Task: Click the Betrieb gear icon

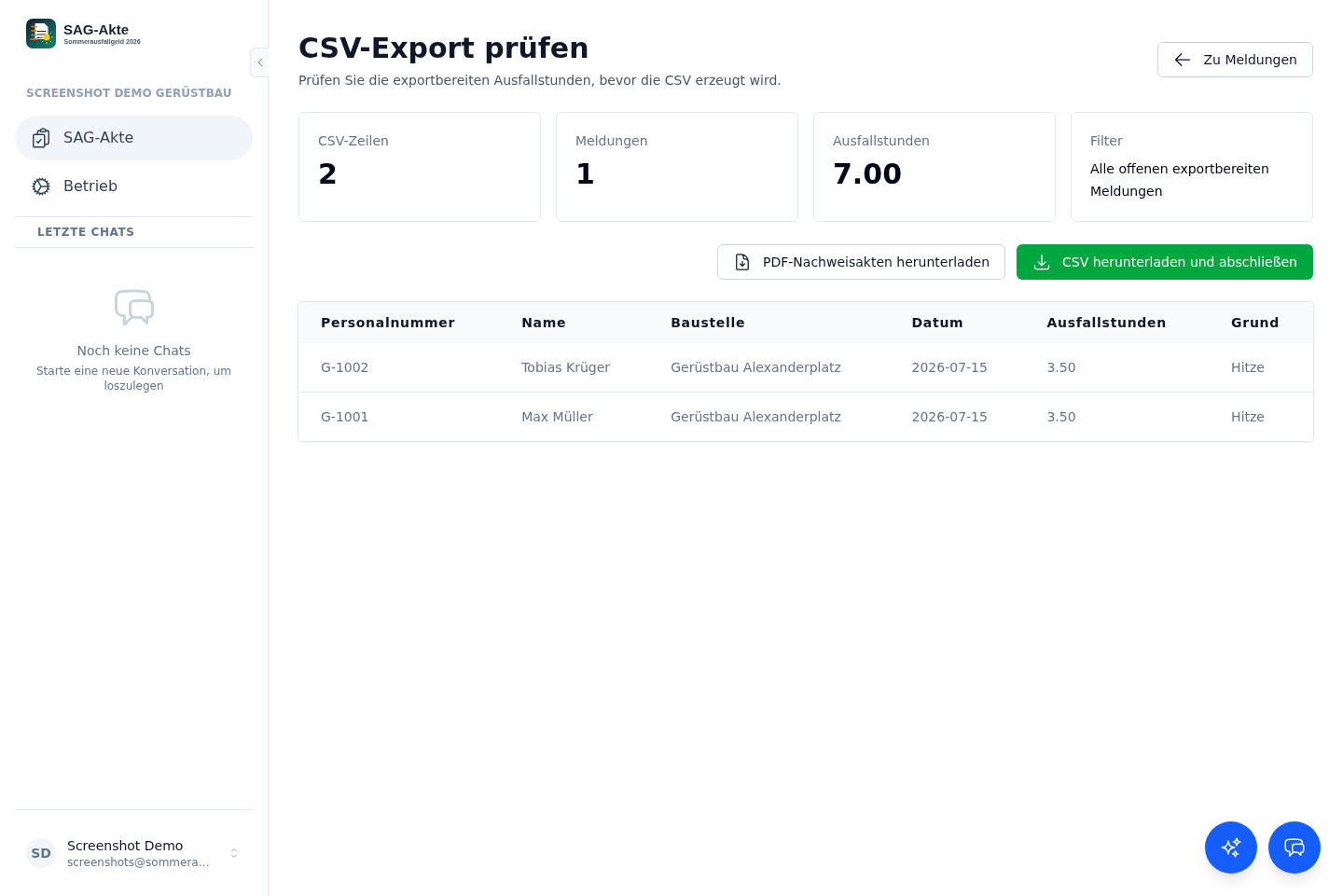Action: [41, 186]
